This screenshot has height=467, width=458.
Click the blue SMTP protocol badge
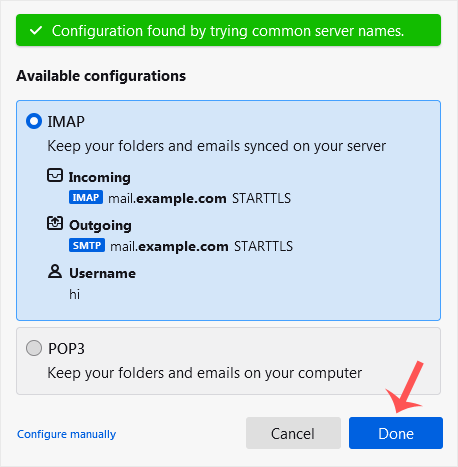pyautogui.click(x=87, y=245)
